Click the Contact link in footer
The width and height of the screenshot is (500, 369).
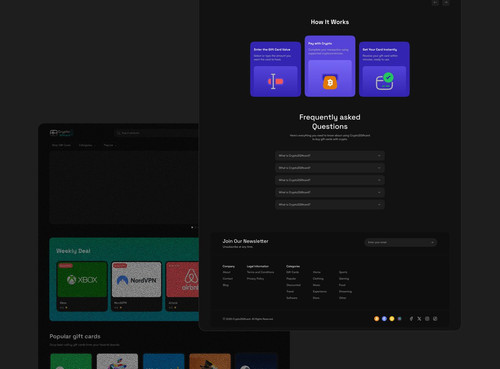(x=228, y=279)
